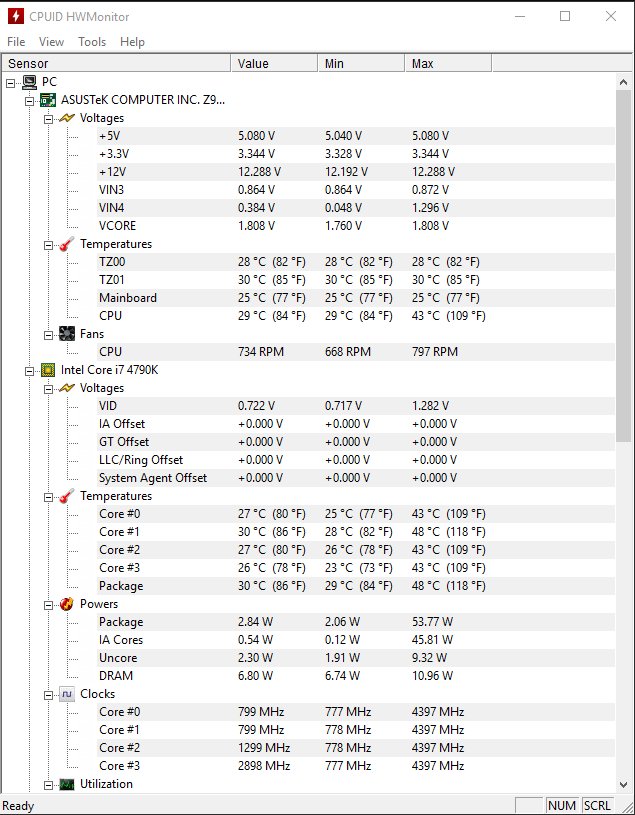
Task: Click the Utilization graph icon
Action: click(67, 784)
